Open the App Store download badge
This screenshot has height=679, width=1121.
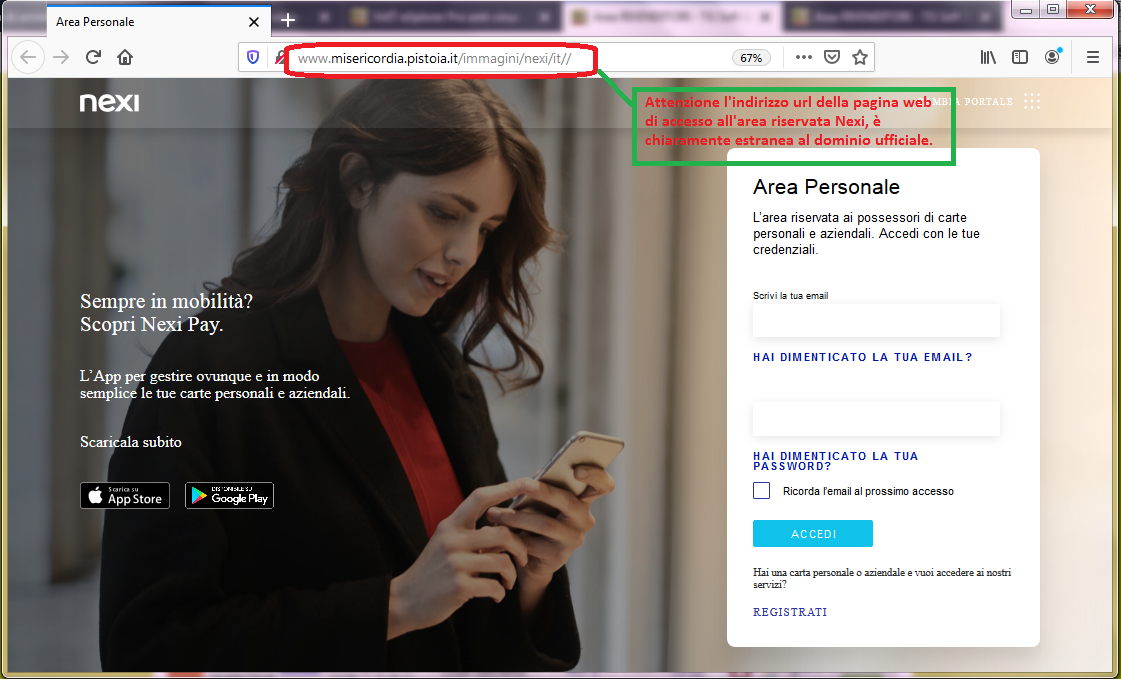[125, 495]
